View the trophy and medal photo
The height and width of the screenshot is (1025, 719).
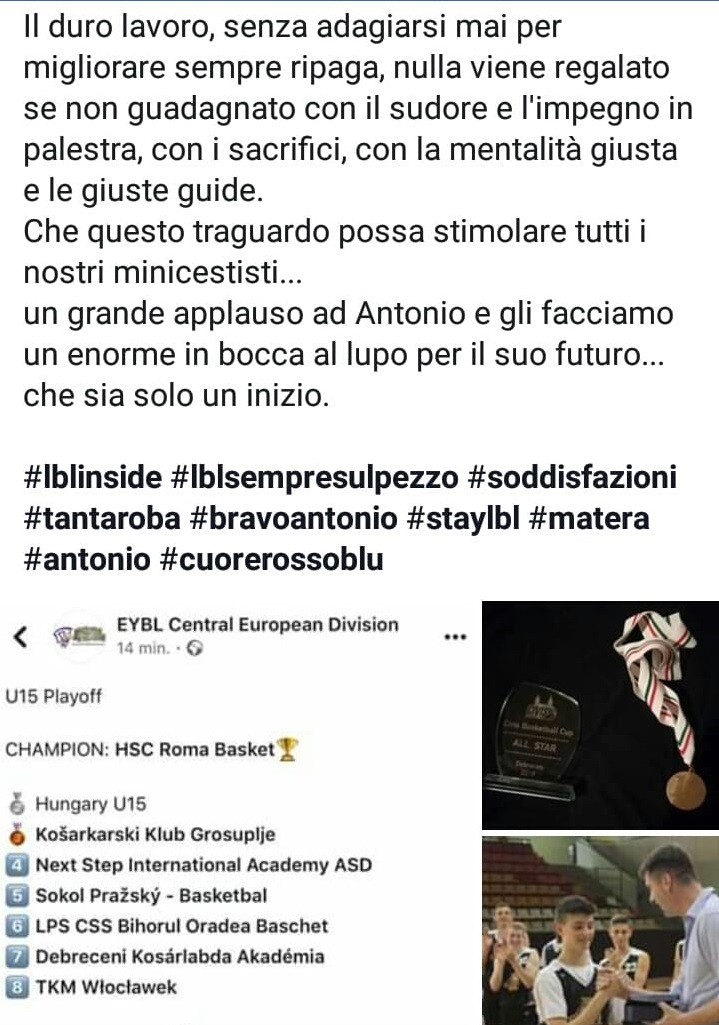pyautogui.click(x=600, y=714)
